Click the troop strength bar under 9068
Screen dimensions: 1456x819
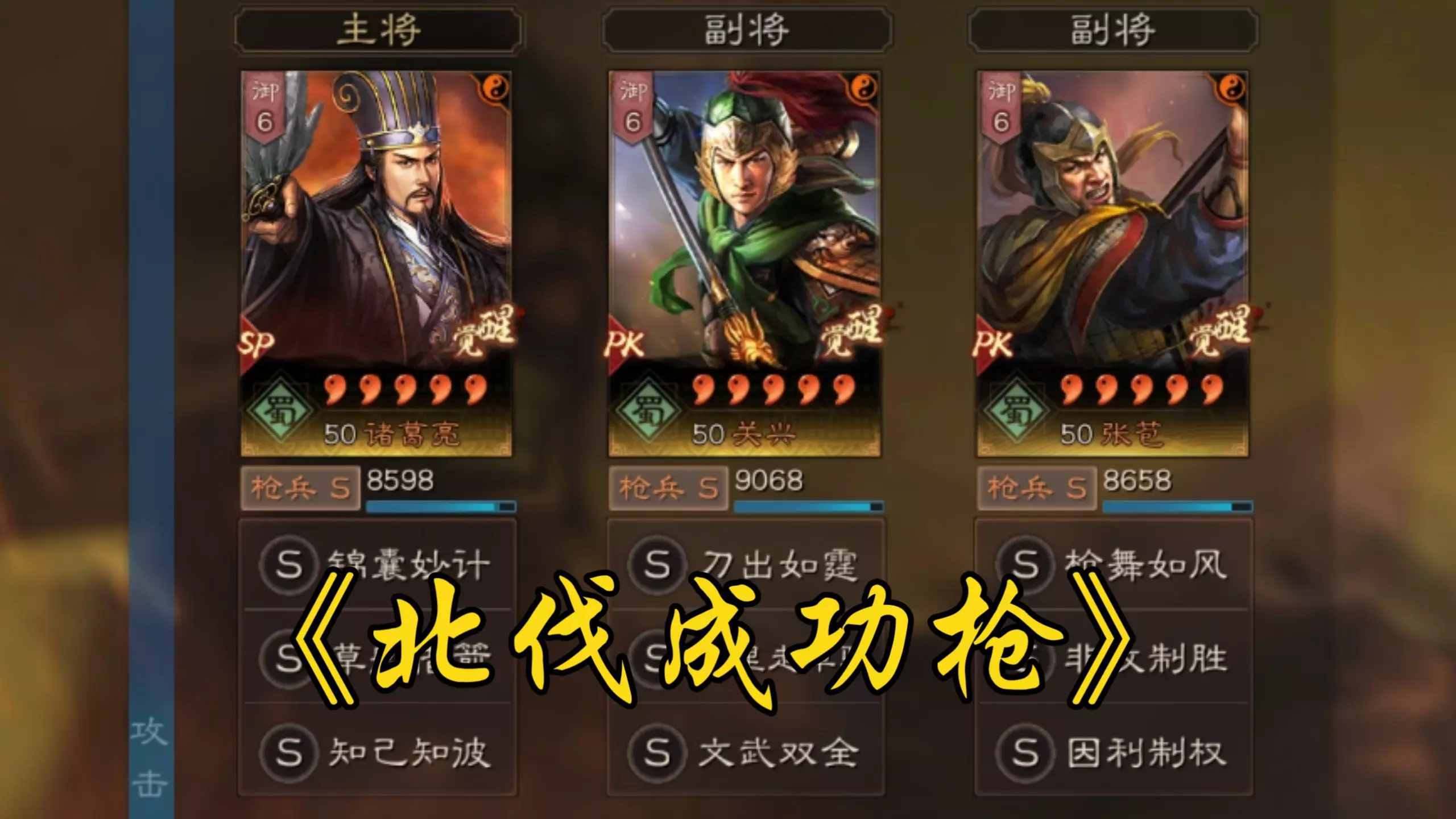[x=809, y=506]
